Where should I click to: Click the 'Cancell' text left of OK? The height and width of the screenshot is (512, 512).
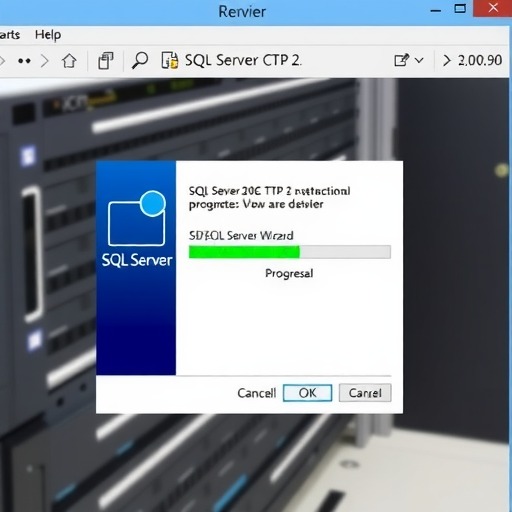[x=257, y=393]
